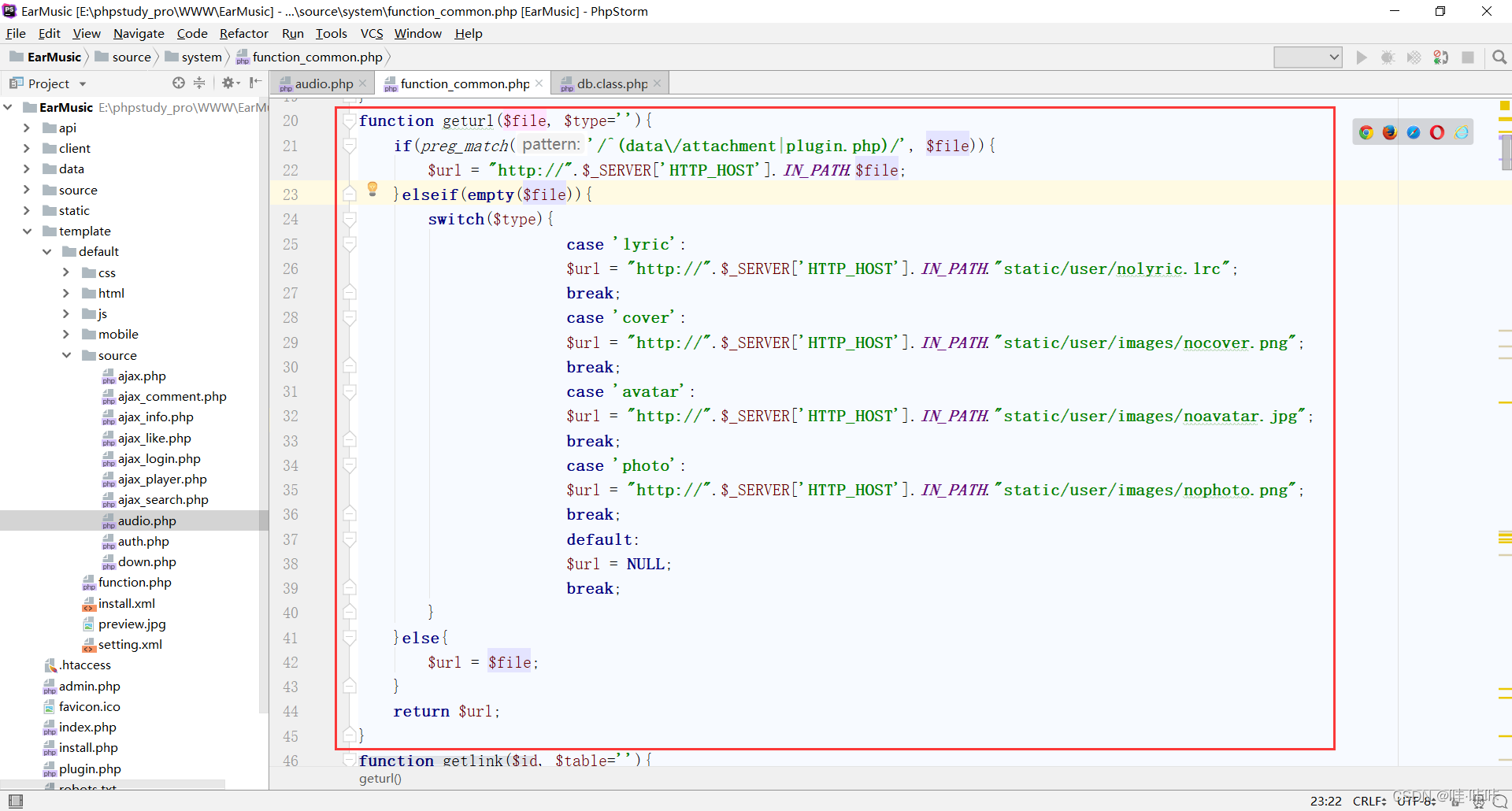Expand the css folder
The height and width of the screenshot is (811, 1512).
click(x=66, y=272)
